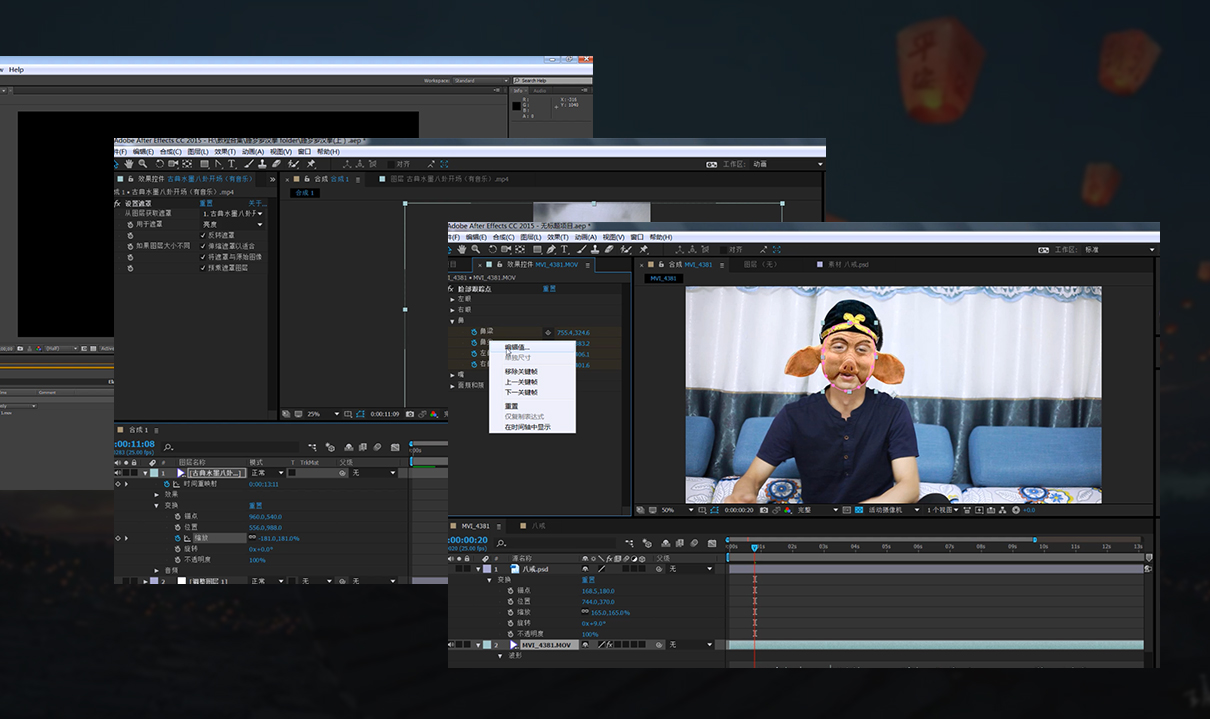Open the 活动摄像机 camera dropdown
Screen dimensions: 1210x719
point(892,510)
